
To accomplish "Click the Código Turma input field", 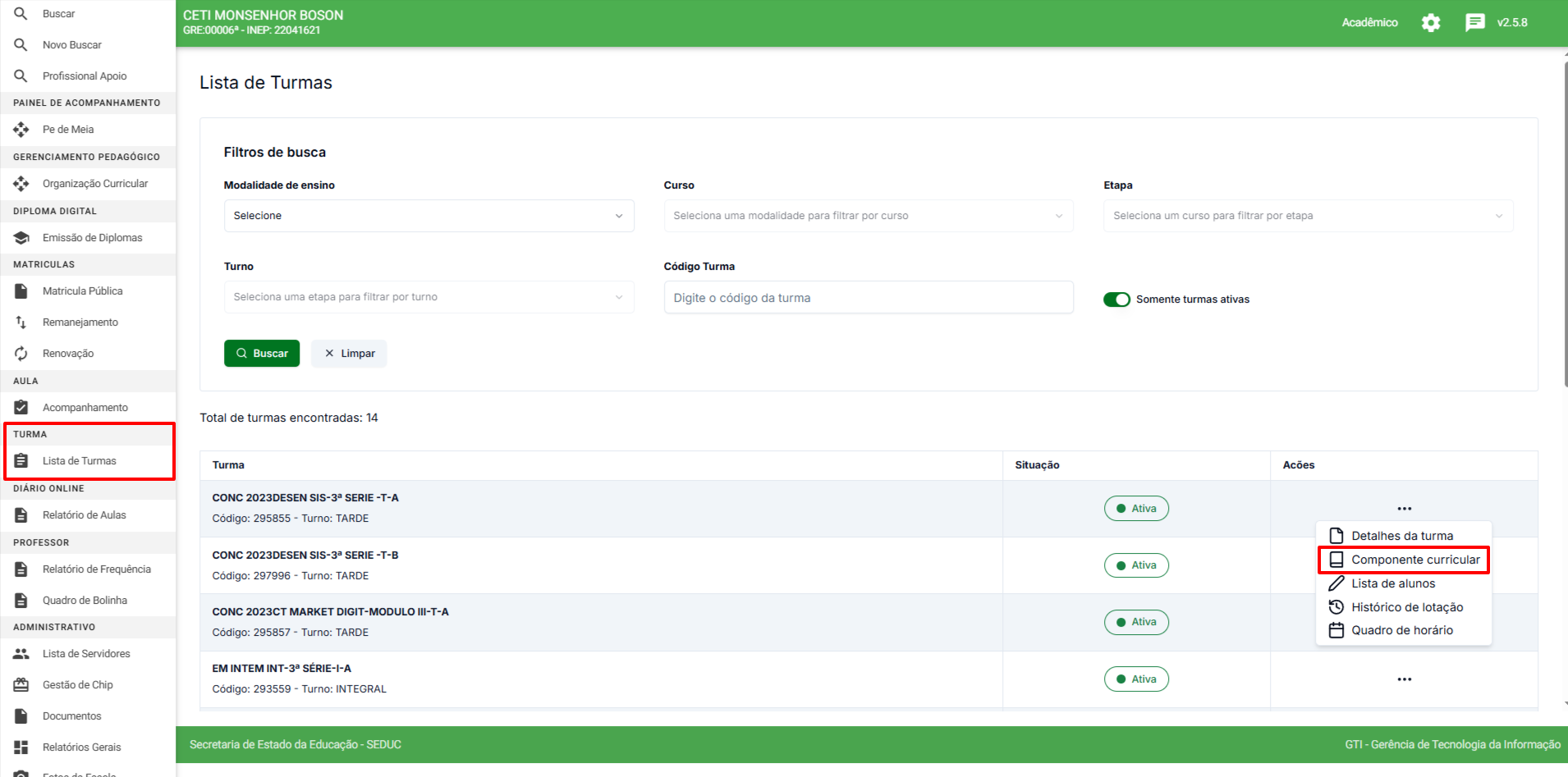I will [868, 298].
